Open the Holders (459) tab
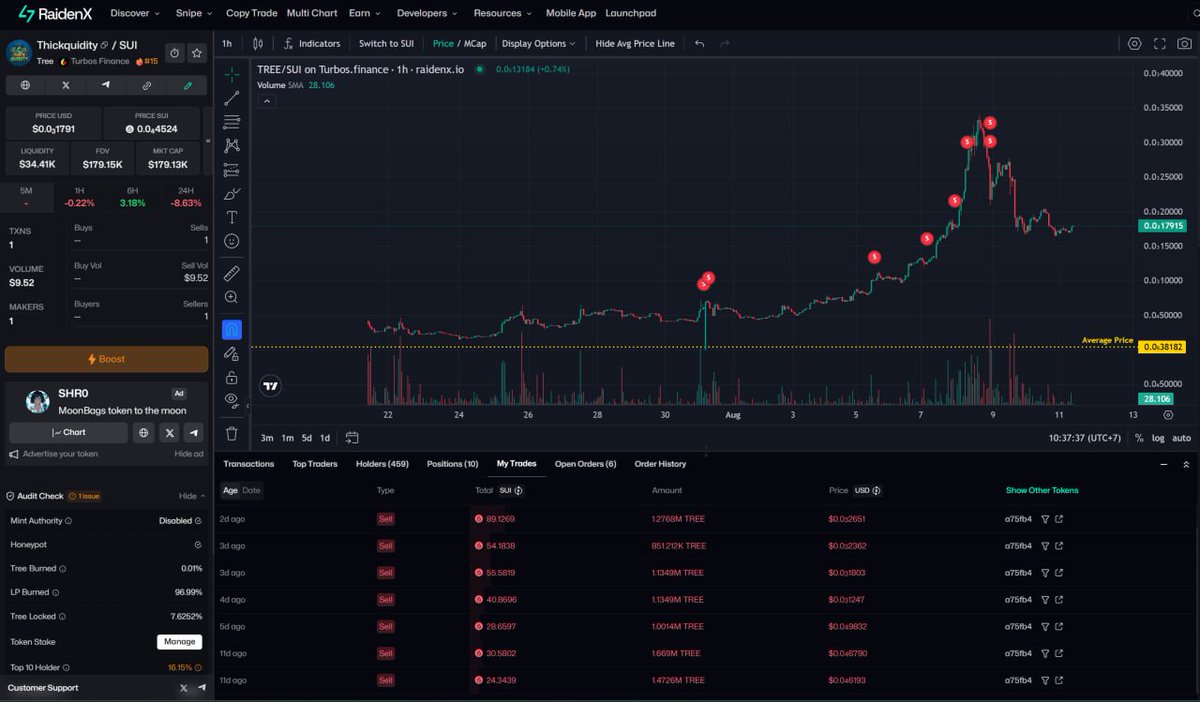This screenshot has height=702, width=1200. 382,464
